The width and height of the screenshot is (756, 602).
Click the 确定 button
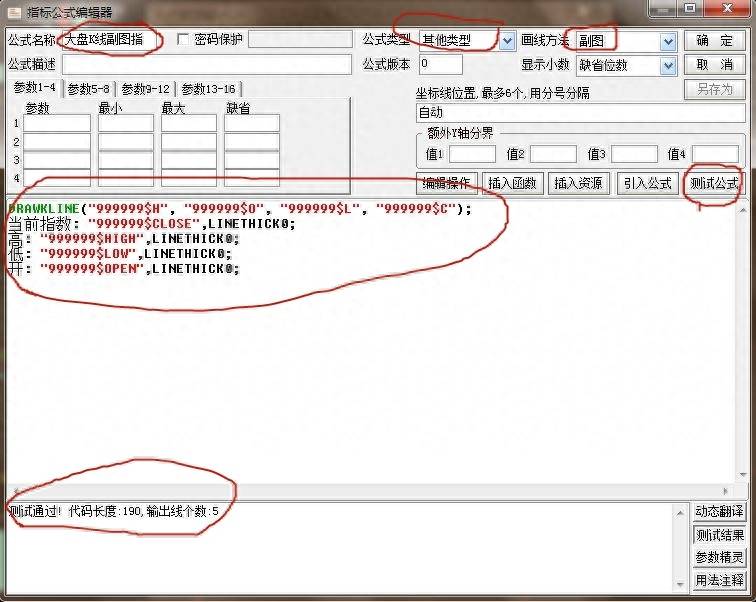point(715,40)
